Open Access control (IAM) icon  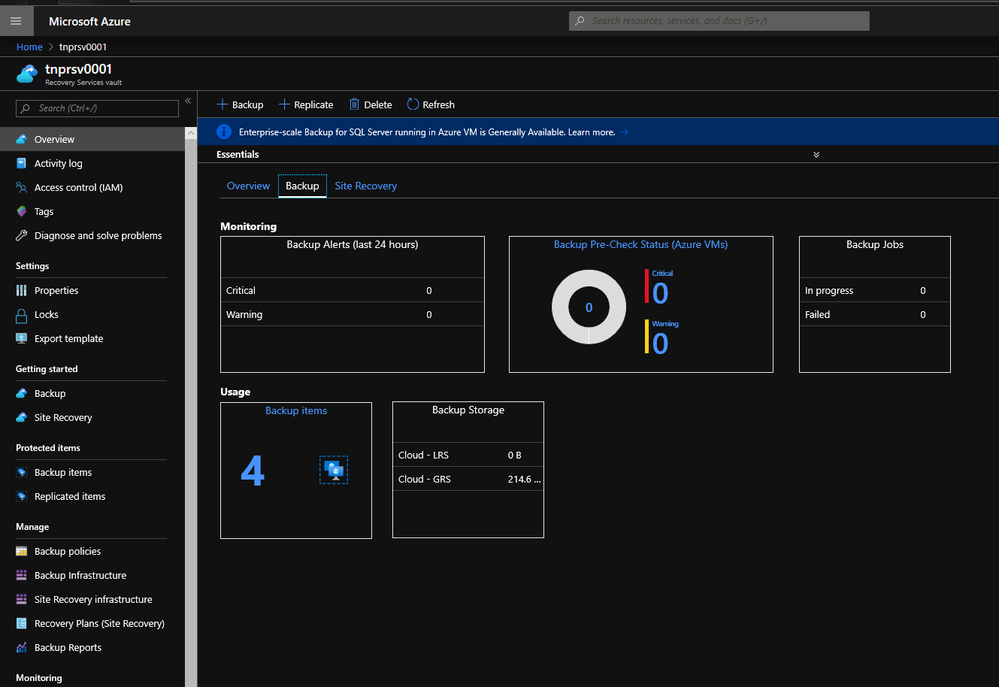tap(21, 187)
